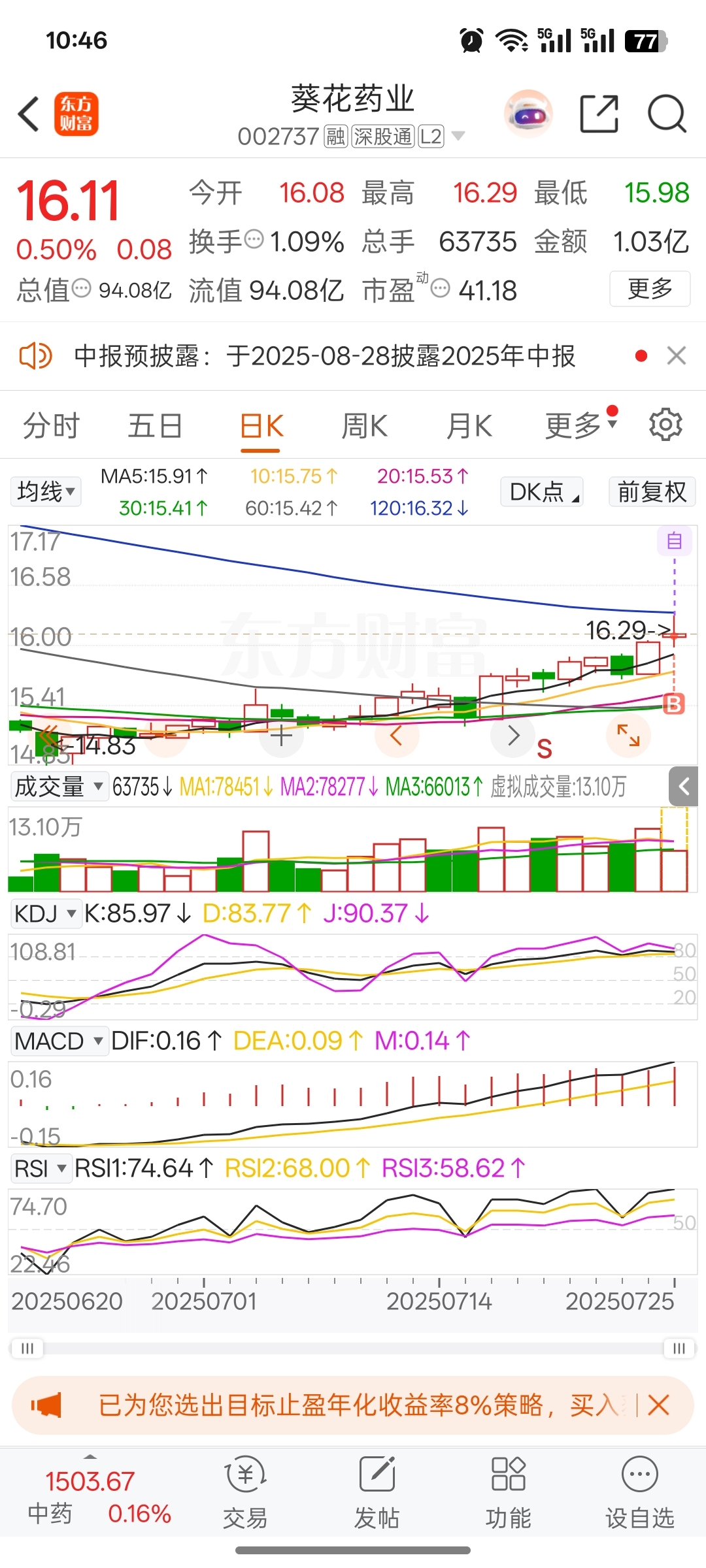
Task: Expand the 中药 index ticker
Action: click(90, 1457)
